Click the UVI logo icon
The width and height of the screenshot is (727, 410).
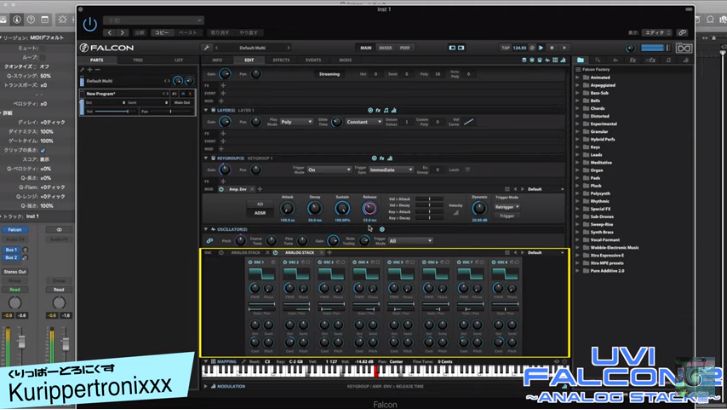[x=684, y=48]
